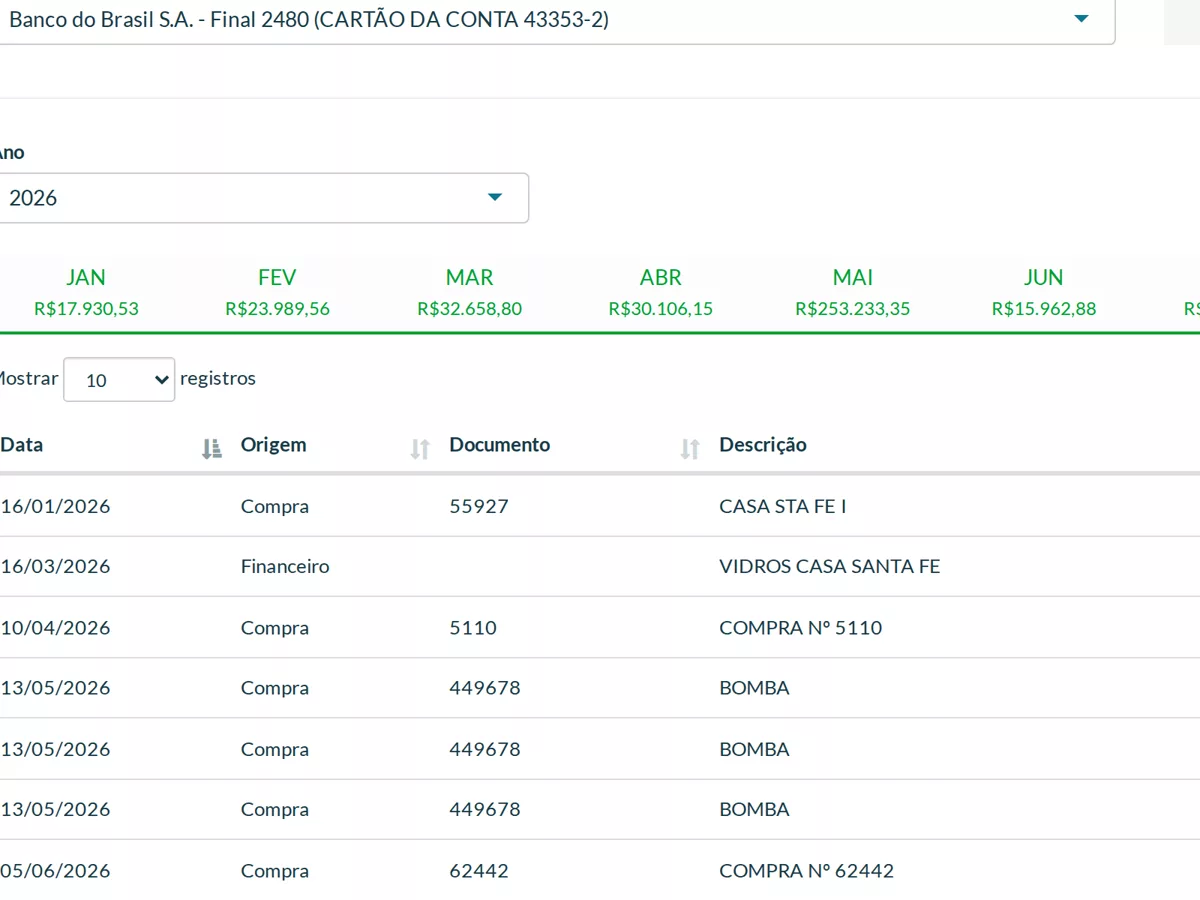Click description COMPRA Nº 62442
Image resolution: width=1200 pixels, height=900 pixels.
click(807, 871)
